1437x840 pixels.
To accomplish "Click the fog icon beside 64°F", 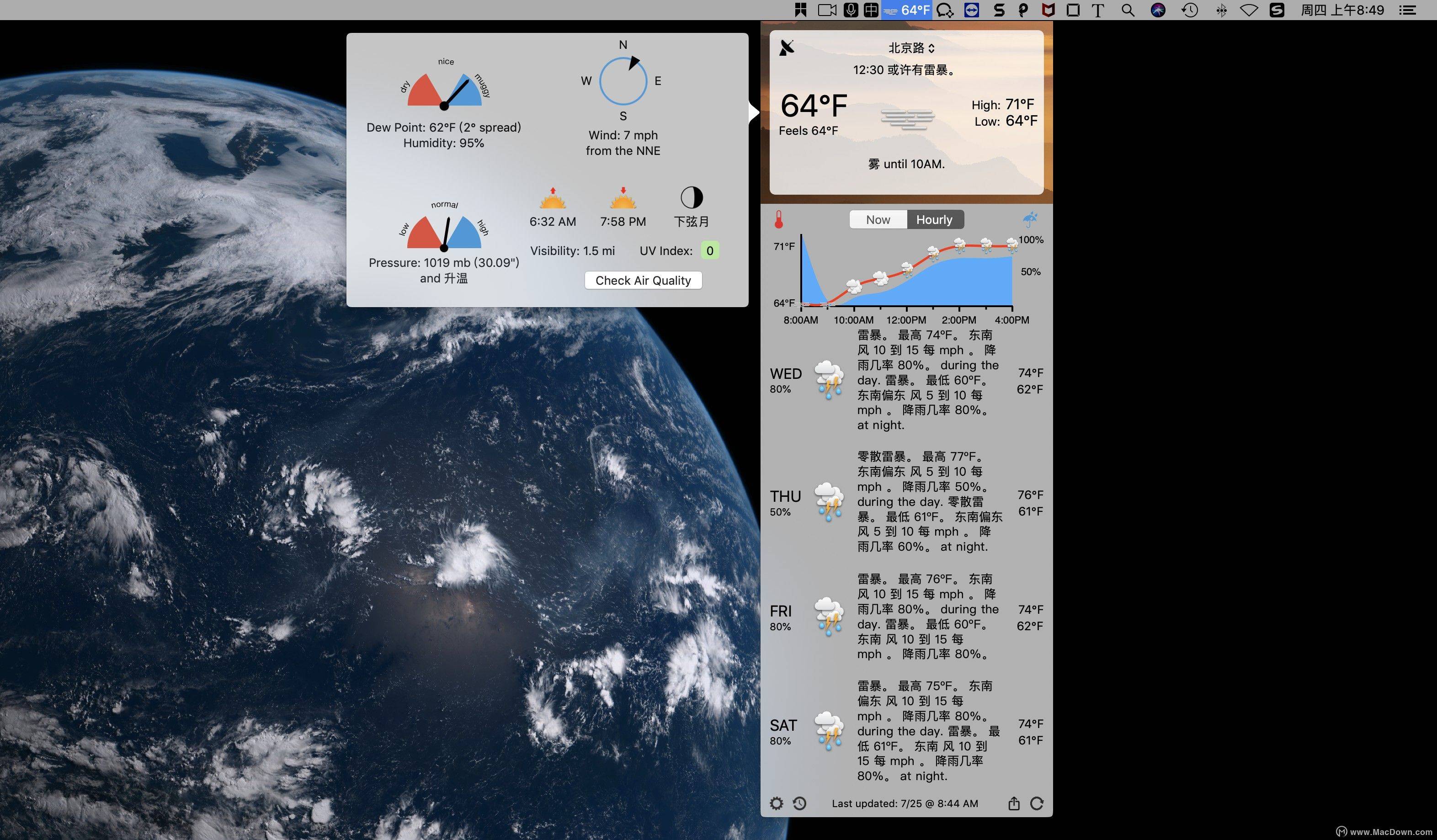I will pos(907,119).
